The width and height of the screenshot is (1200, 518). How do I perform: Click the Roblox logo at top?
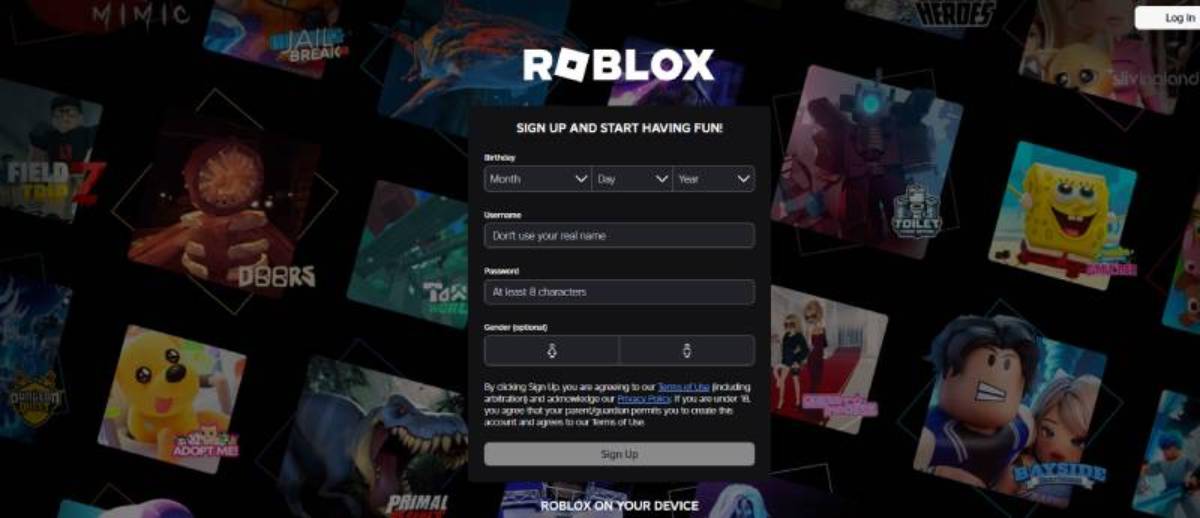(x=619, y=66)
